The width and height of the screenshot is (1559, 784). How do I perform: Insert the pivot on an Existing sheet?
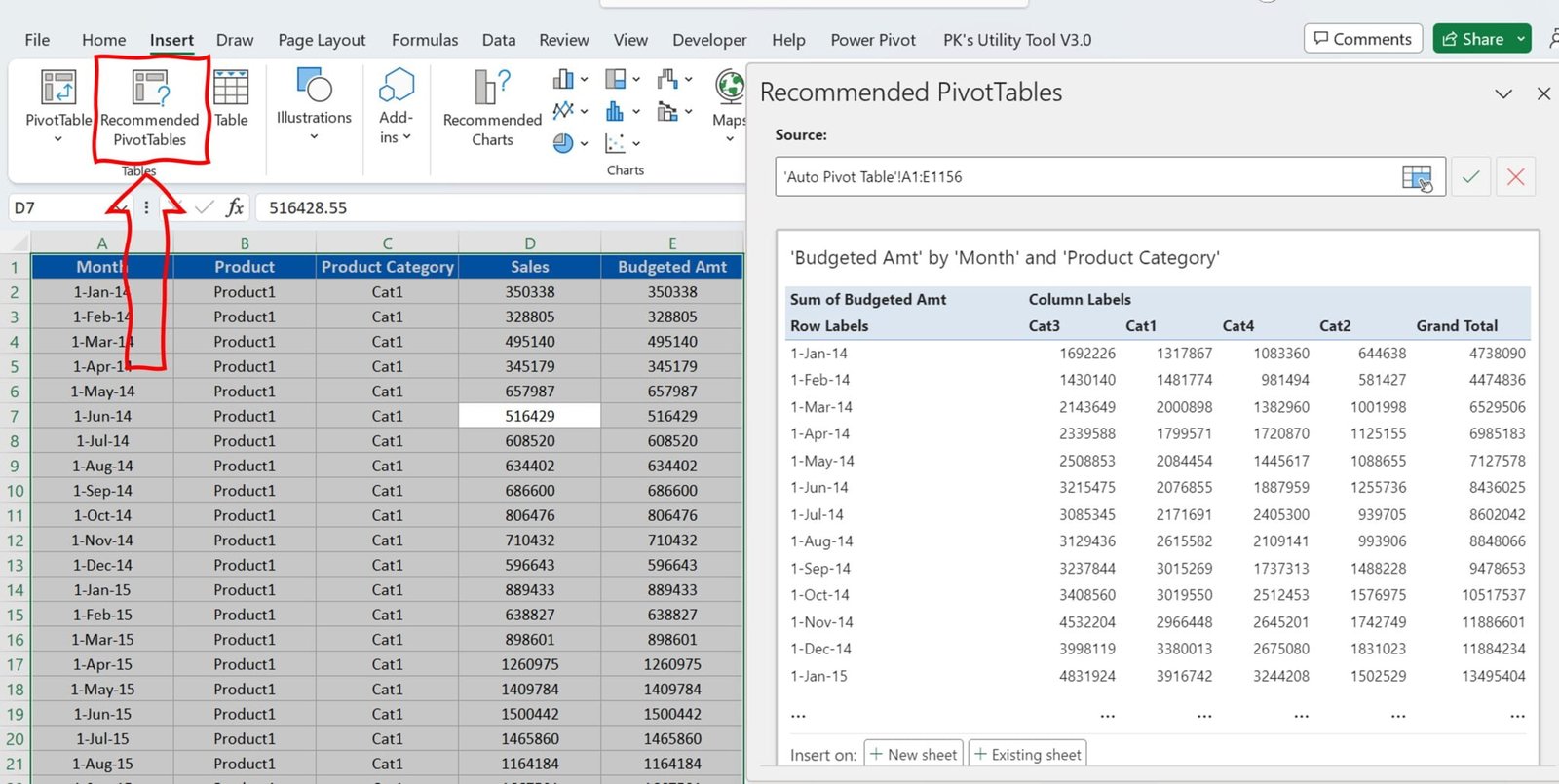[1028, 755]
